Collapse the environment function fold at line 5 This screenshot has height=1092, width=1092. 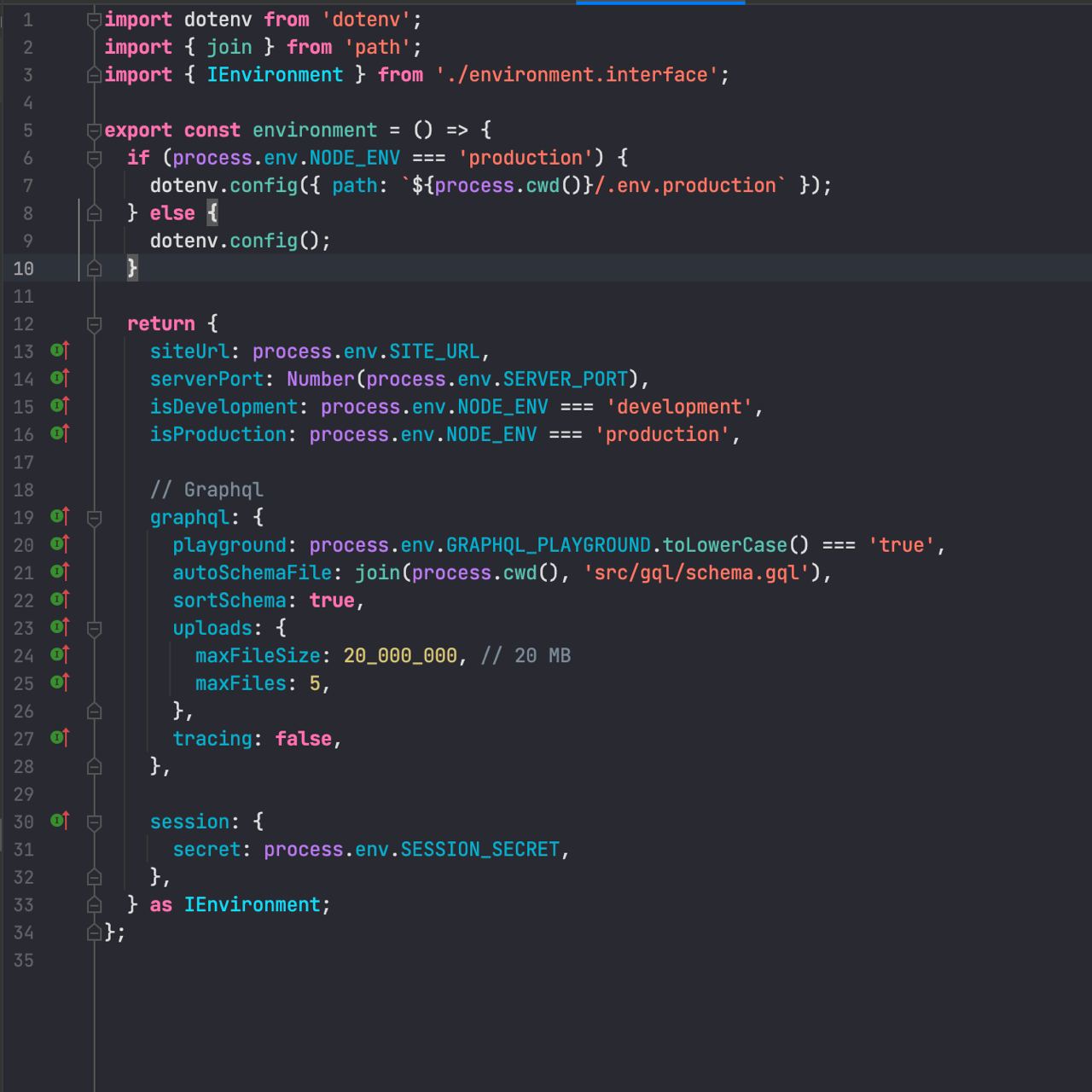[x=95, y=131]
